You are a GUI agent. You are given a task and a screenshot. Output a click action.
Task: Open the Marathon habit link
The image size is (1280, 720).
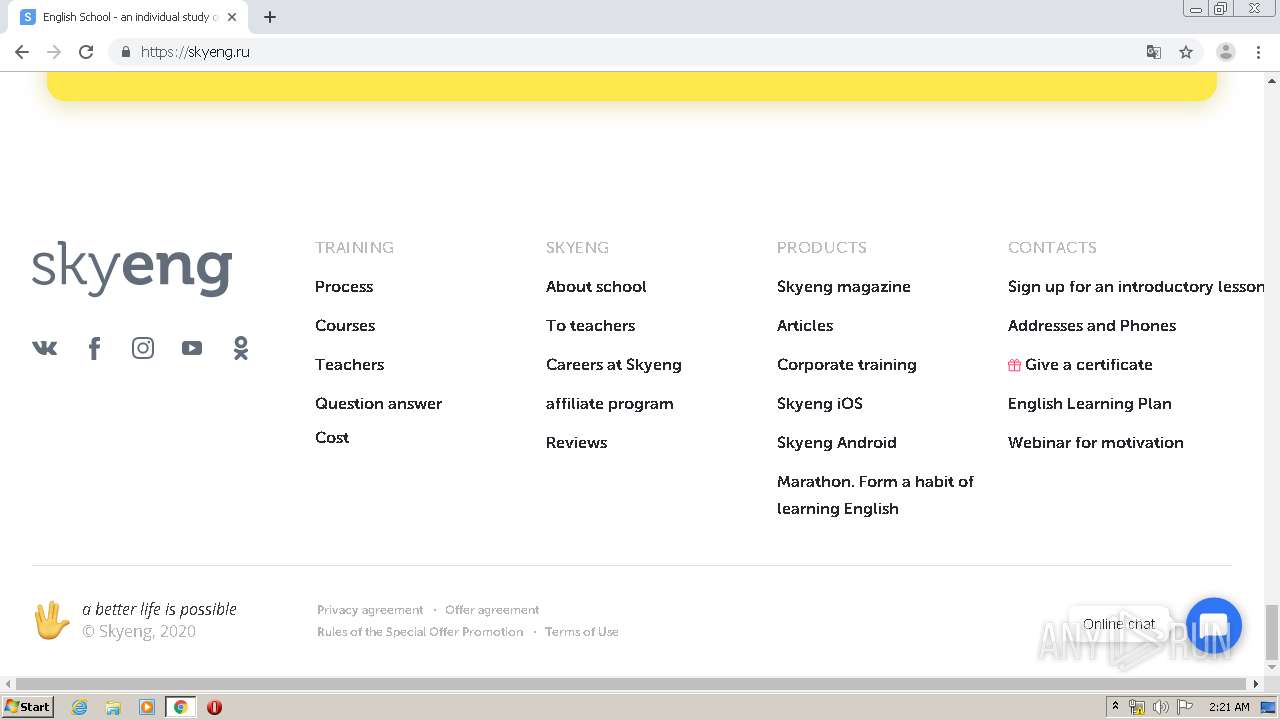tap(875, 495)
